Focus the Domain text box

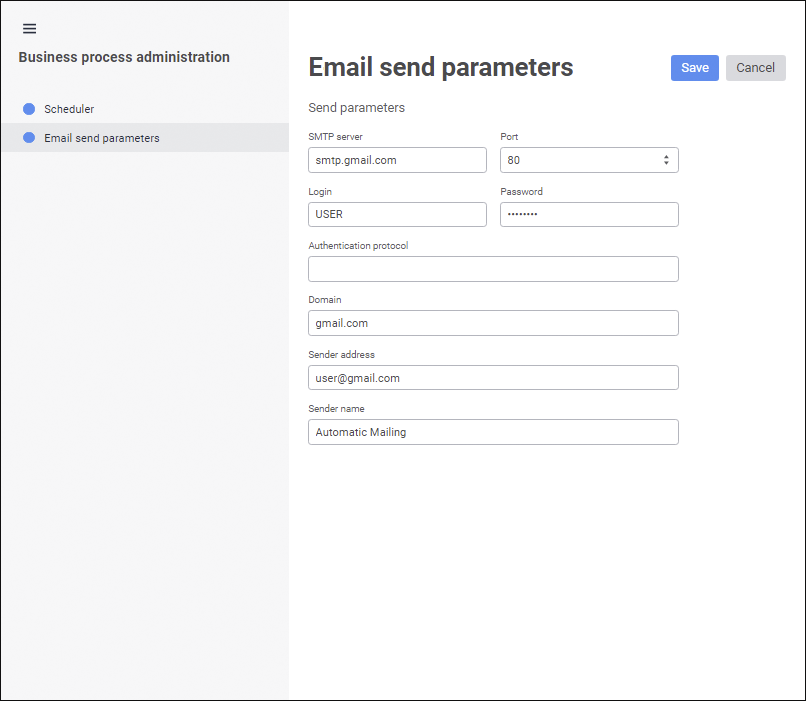click(x=493, y=323)
